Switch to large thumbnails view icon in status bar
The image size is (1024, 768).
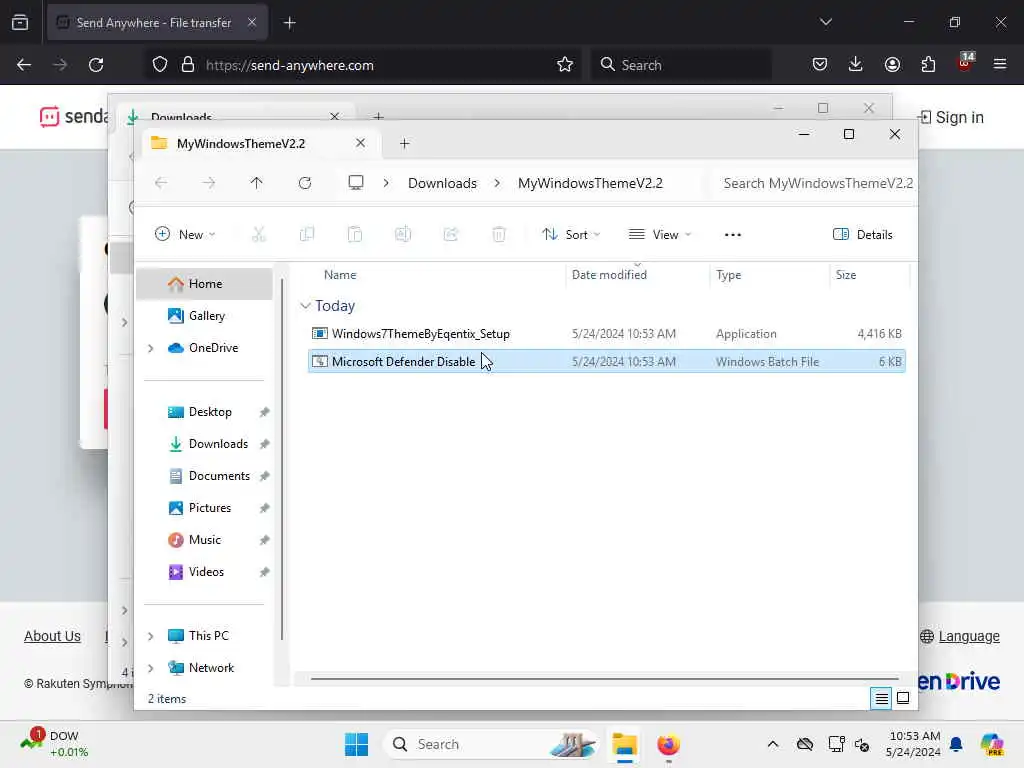coord(903,698)
